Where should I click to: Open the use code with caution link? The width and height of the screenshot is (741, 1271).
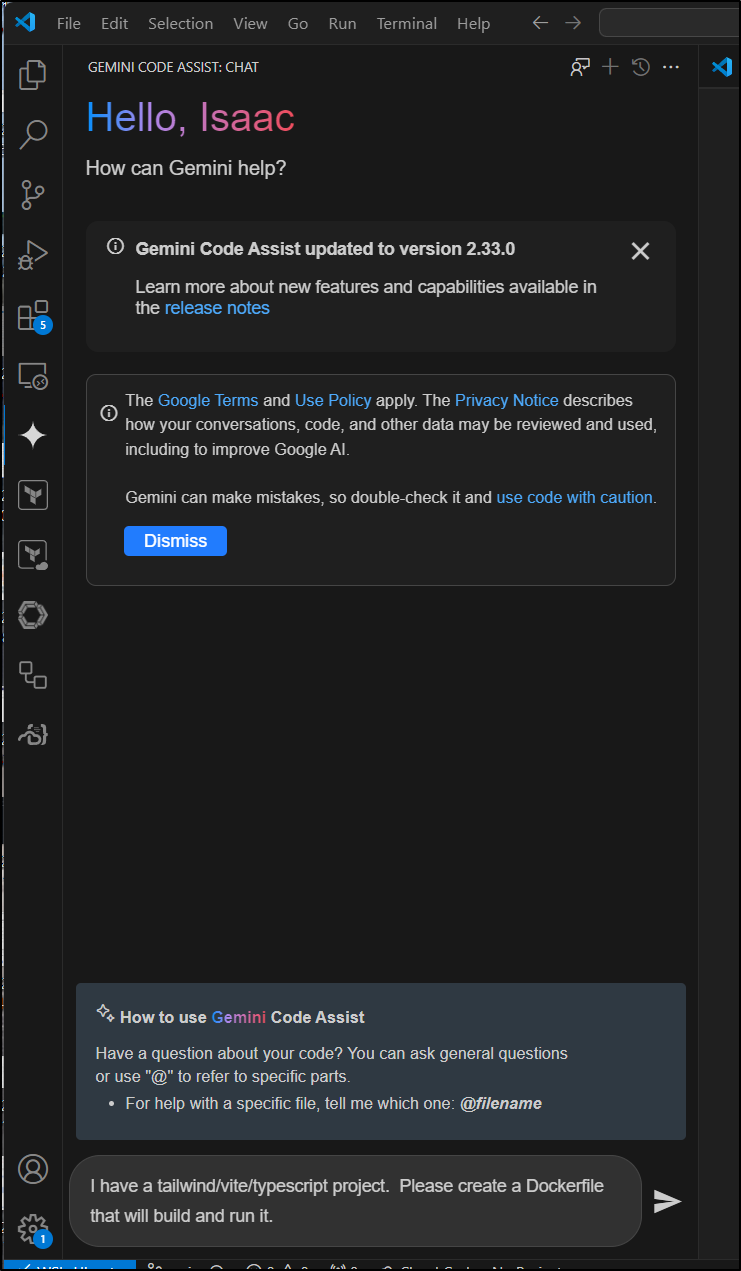pos(574,497)
